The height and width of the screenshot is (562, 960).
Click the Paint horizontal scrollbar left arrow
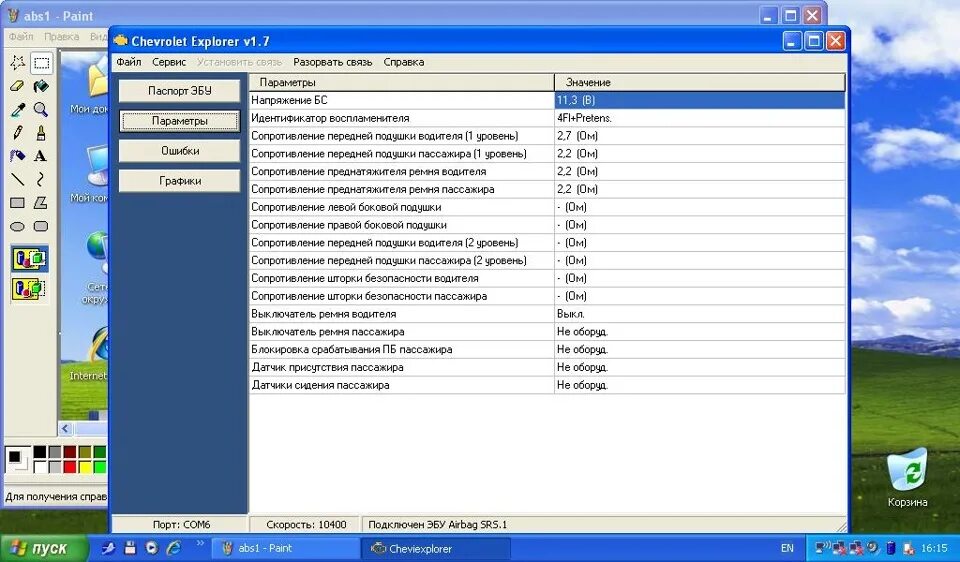[66, 429]
